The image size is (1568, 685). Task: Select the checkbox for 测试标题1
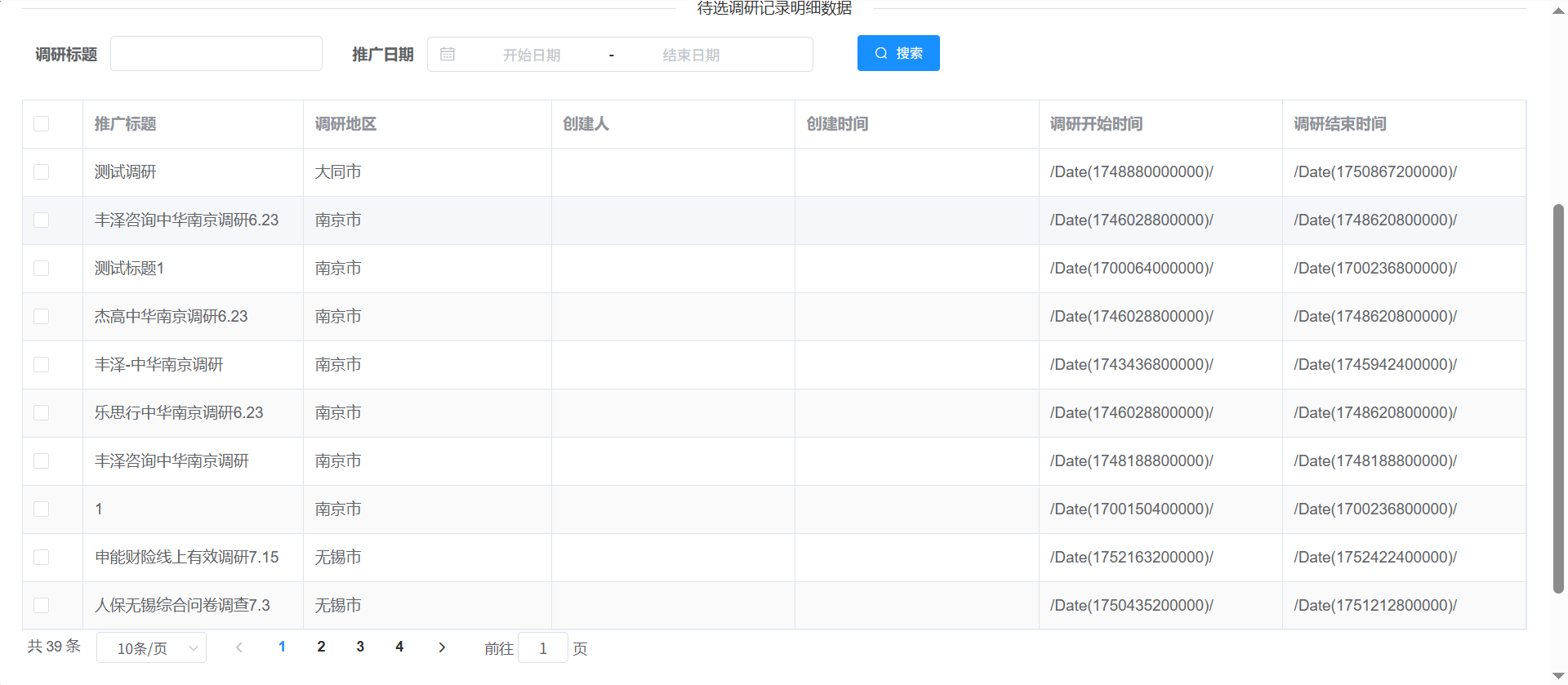42,268
